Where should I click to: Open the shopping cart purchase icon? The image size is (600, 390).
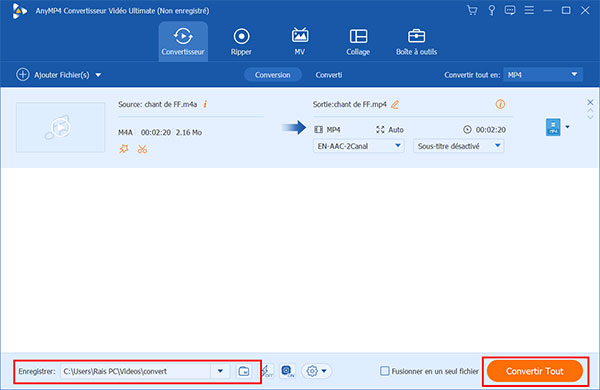tap(472, 10)
